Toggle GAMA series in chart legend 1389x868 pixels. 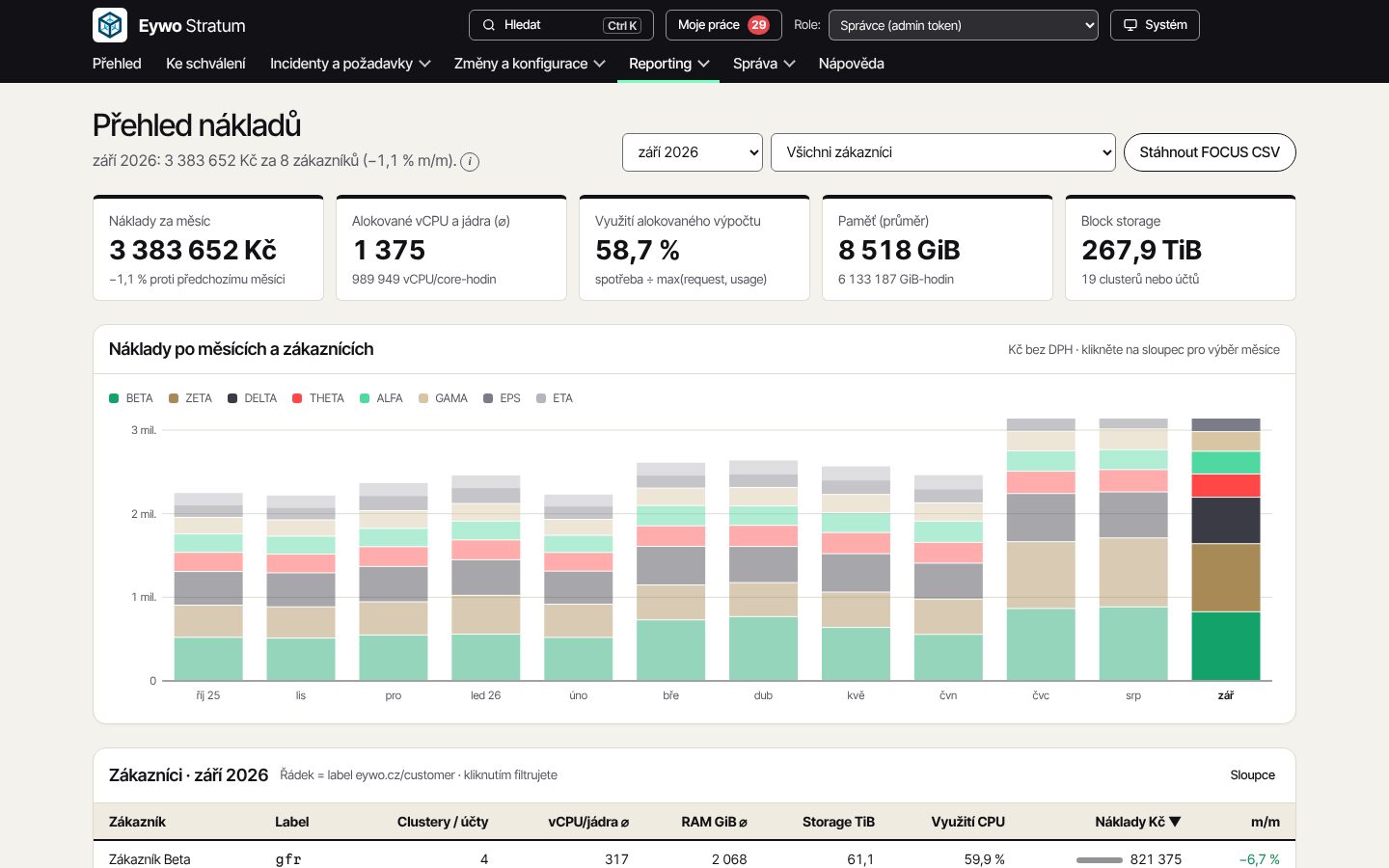pos(443,398)
